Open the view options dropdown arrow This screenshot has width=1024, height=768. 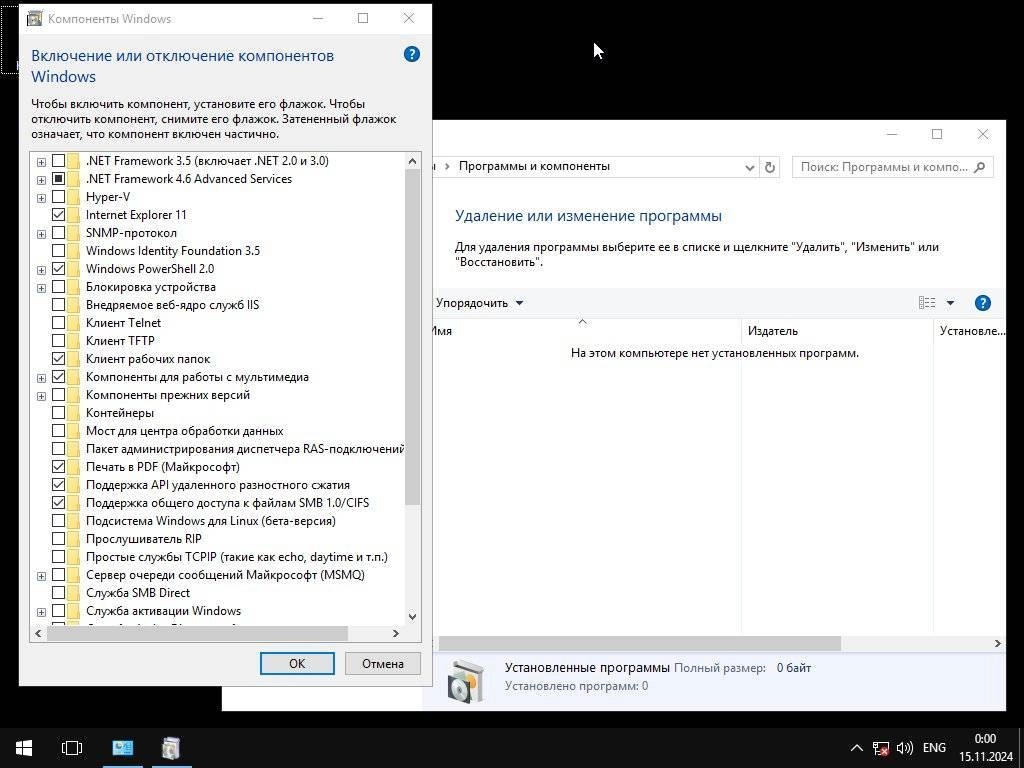tap(950, 302)
